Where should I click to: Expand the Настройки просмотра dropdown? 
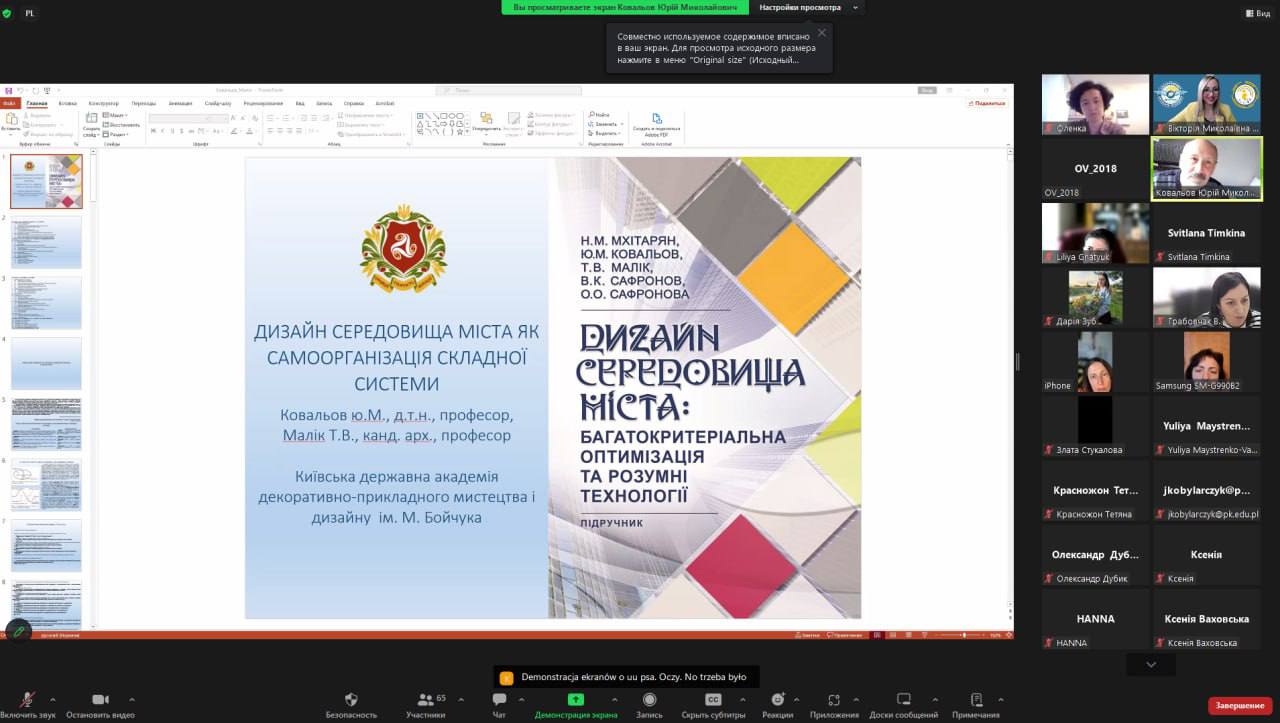point(806,8)
